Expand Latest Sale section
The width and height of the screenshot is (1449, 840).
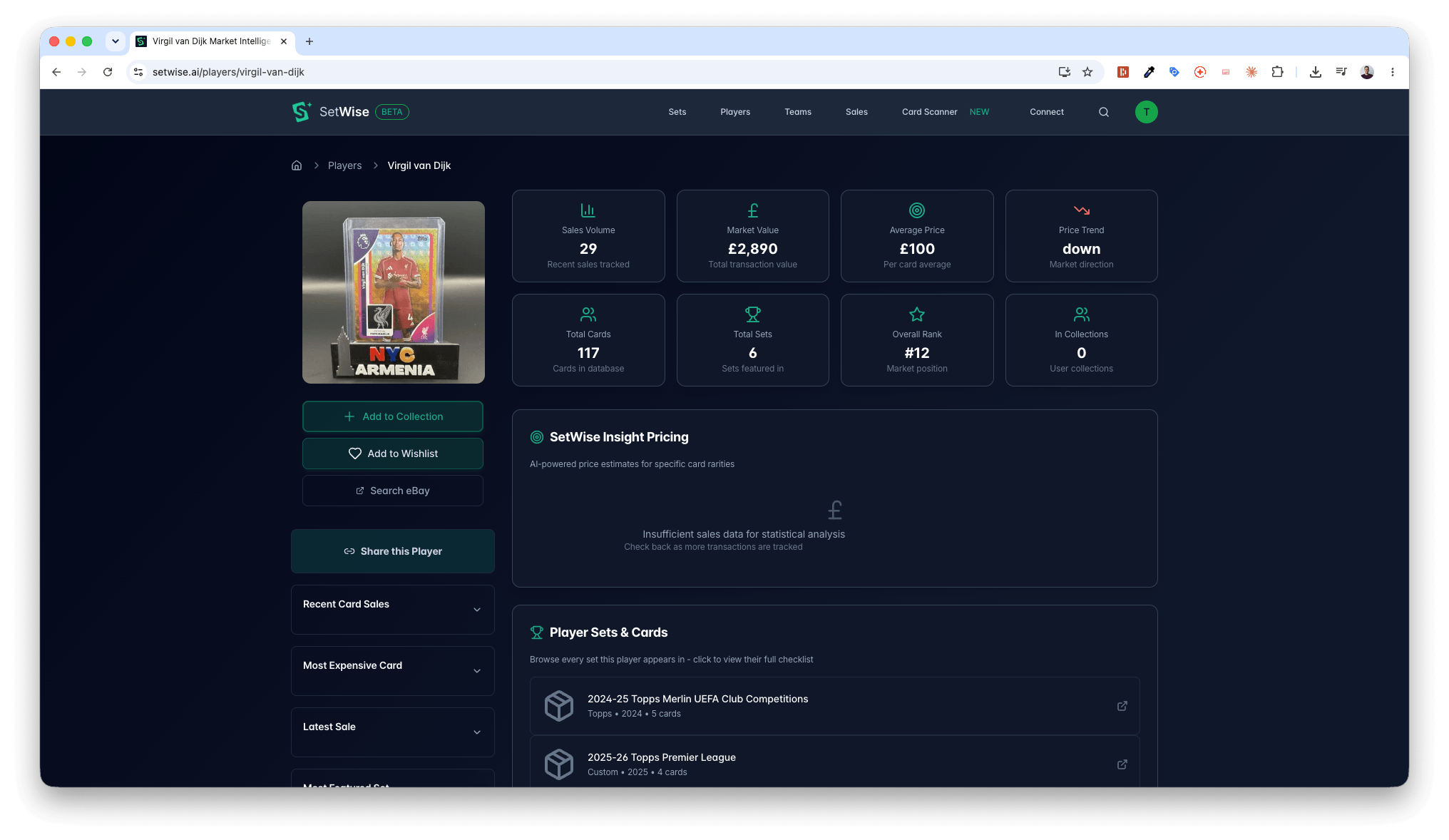(x=393, y=732)
